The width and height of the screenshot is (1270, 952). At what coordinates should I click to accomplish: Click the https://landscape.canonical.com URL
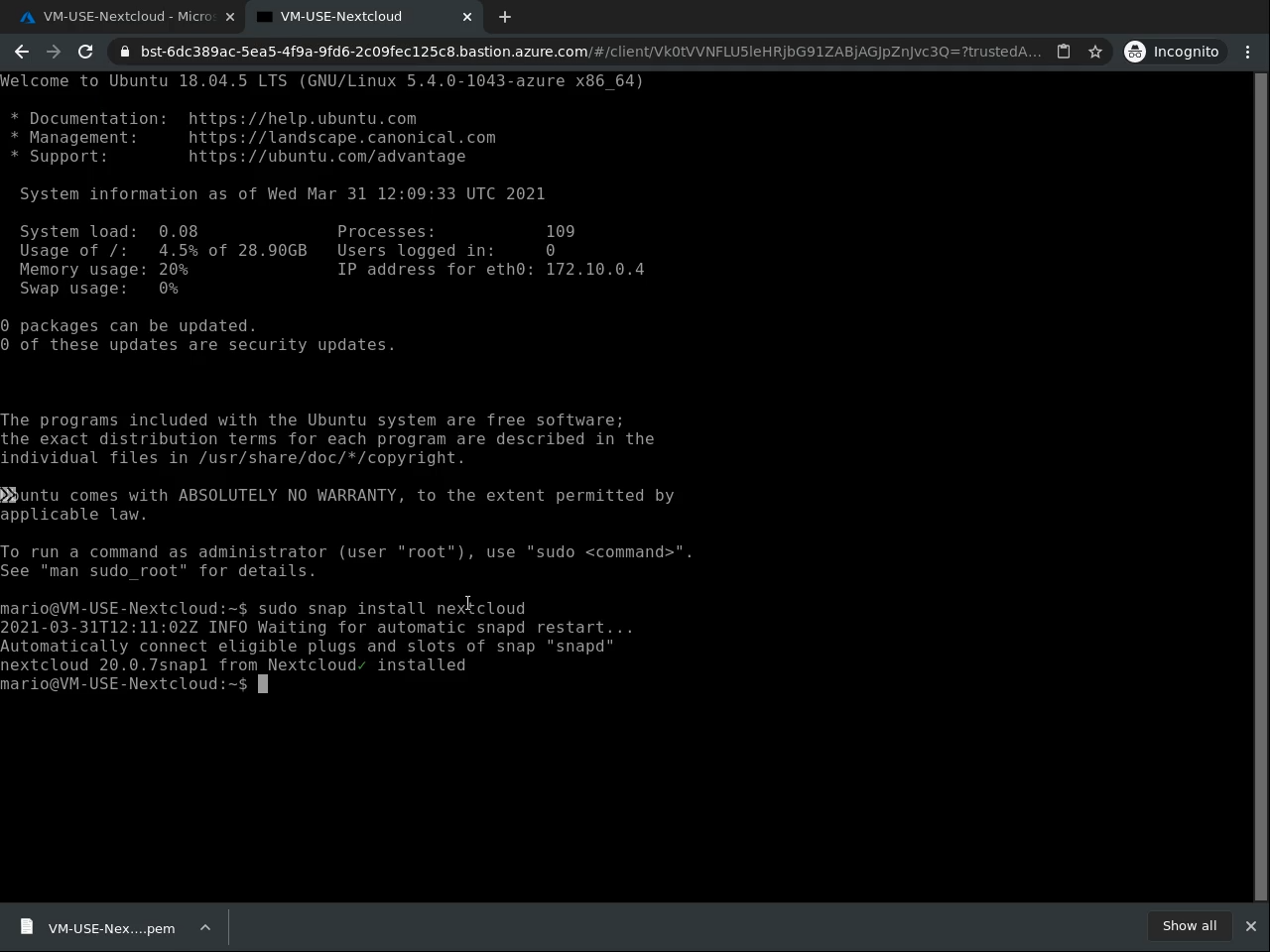pos(342,137)
